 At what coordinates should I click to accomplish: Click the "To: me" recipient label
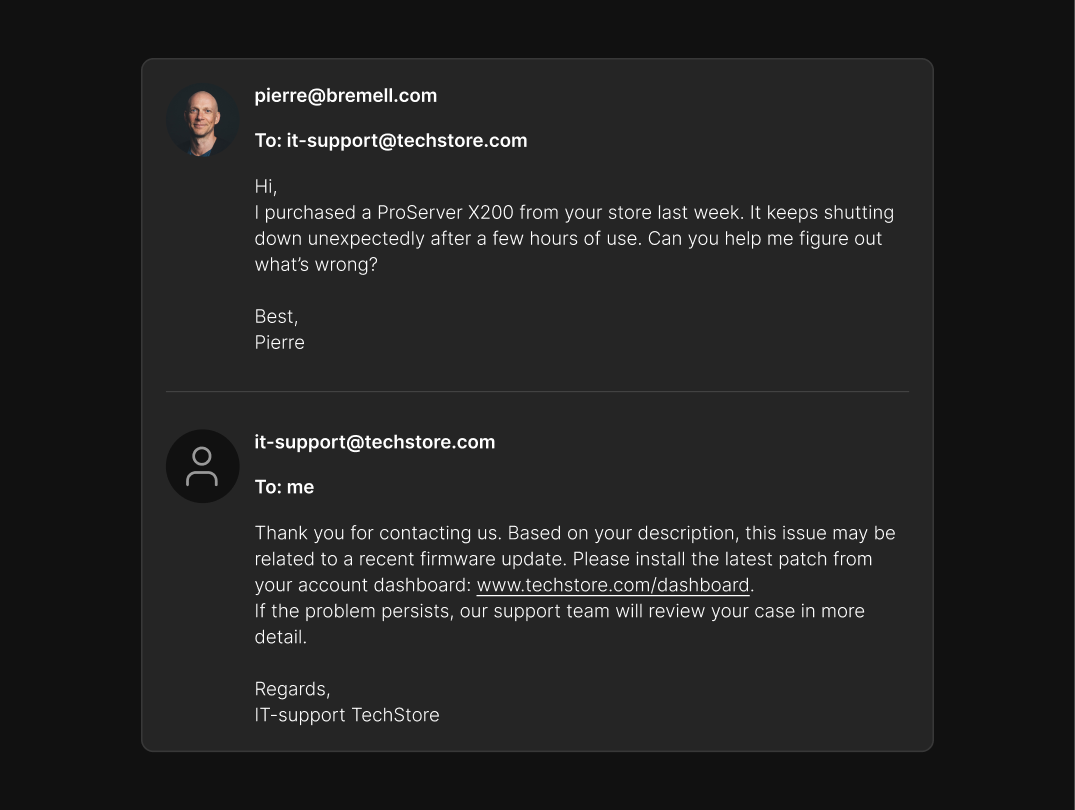pos(284,487)
